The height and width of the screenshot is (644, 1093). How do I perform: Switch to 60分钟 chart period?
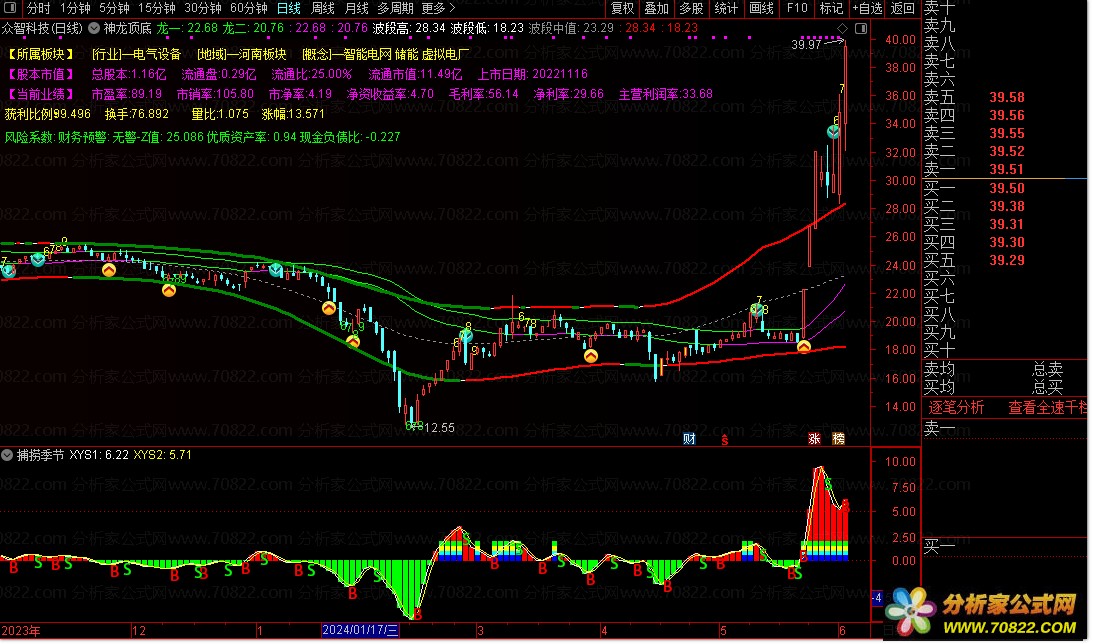point(249,8)
